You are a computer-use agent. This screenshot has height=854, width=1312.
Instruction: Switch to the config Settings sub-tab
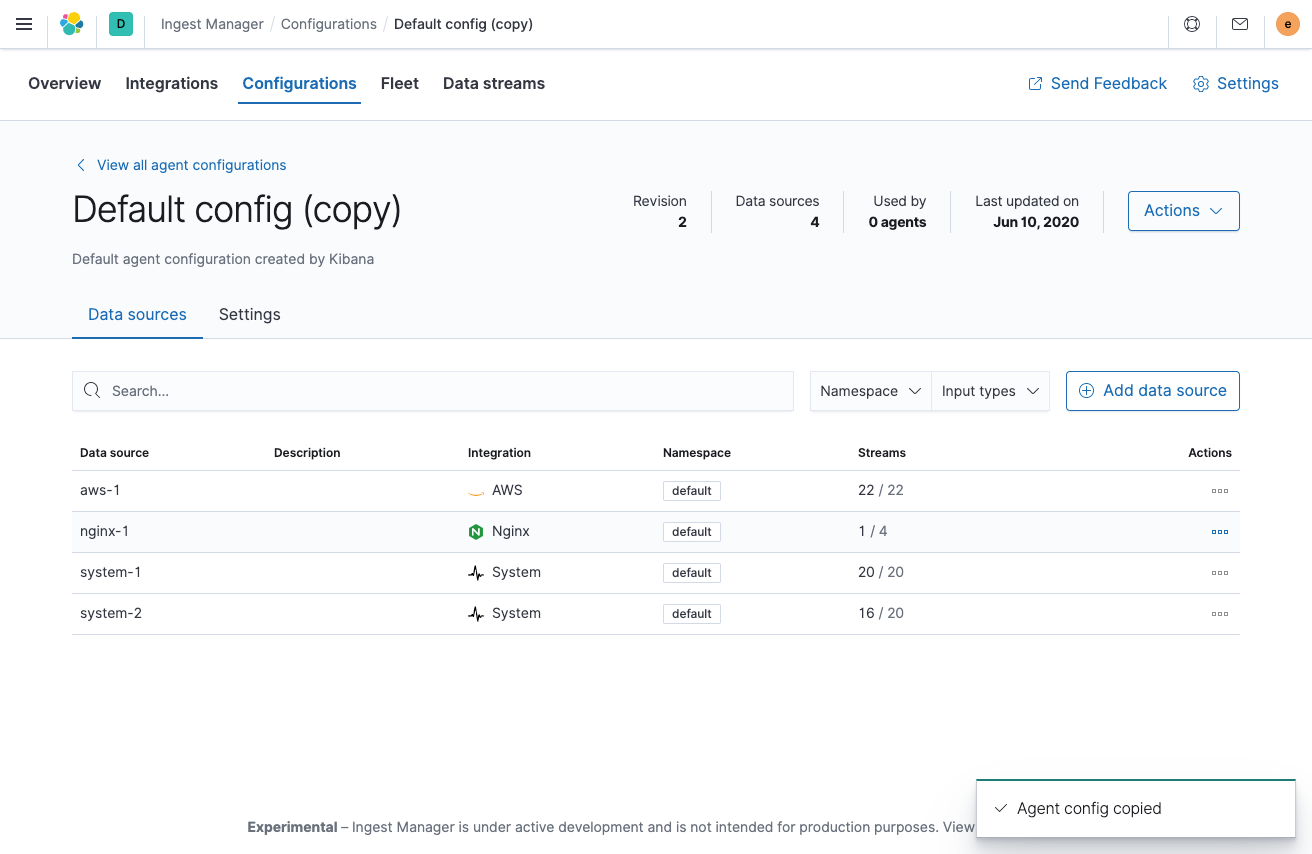[249, 314]
